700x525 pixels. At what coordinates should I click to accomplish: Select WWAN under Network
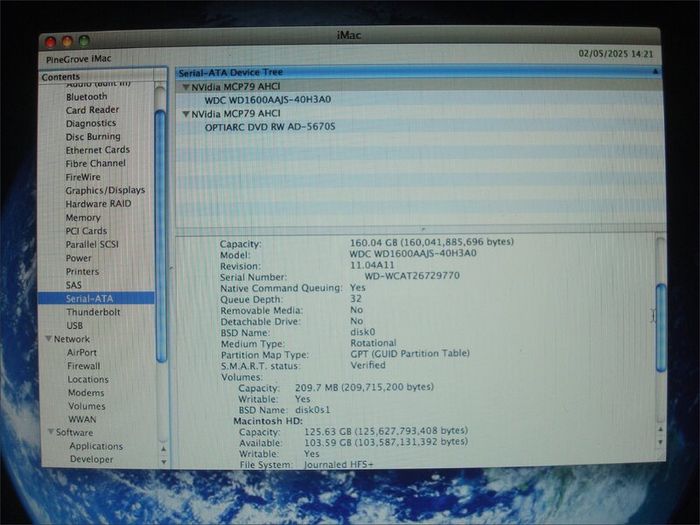[82, 420]
